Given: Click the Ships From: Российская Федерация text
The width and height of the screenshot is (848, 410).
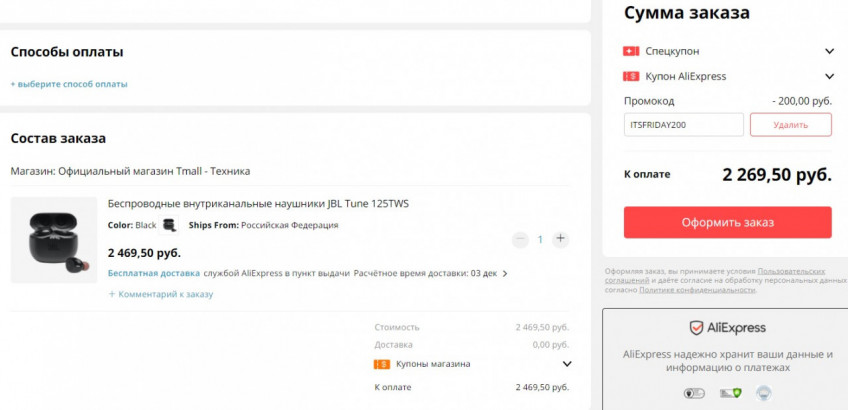Looking at the screenshot, I should coord(263,225).
